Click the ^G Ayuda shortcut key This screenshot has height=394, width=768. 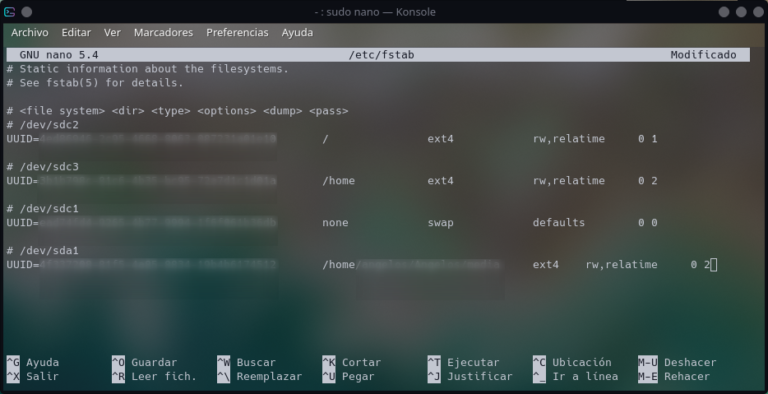(13, 363)
